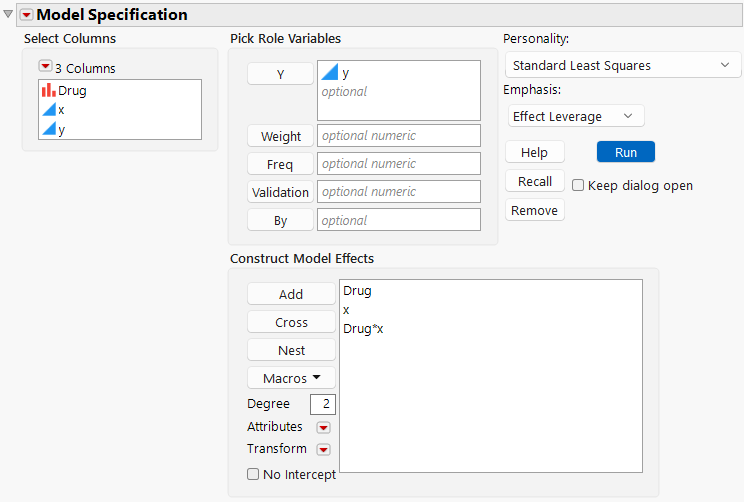This screenshot has width=744, height=502.
Task: Select the Drug*x interaction effect
Action: (363, 328)
